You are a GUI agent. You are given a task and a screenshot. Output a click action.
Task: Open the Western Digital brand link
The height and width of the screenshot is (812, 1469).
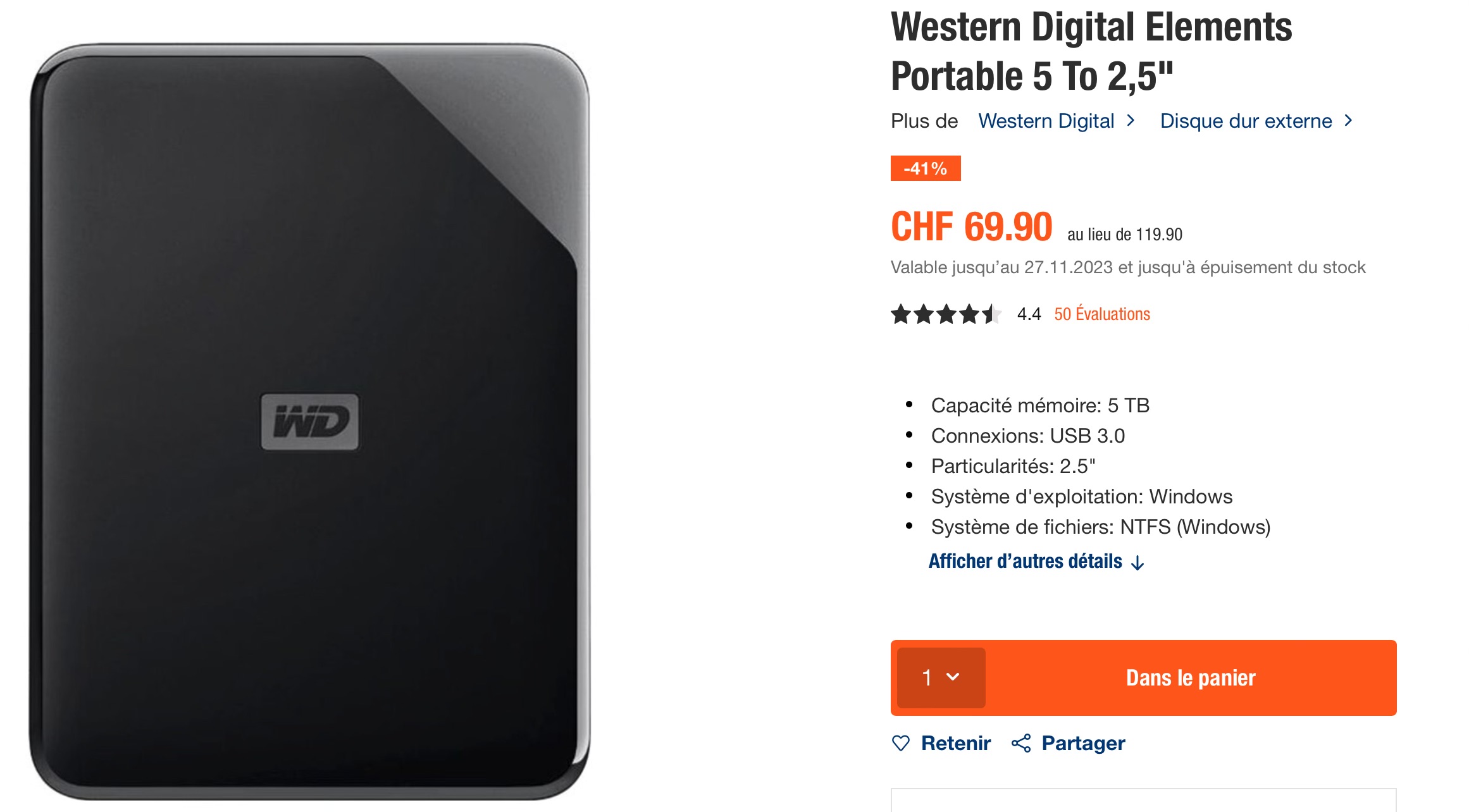1046,121
